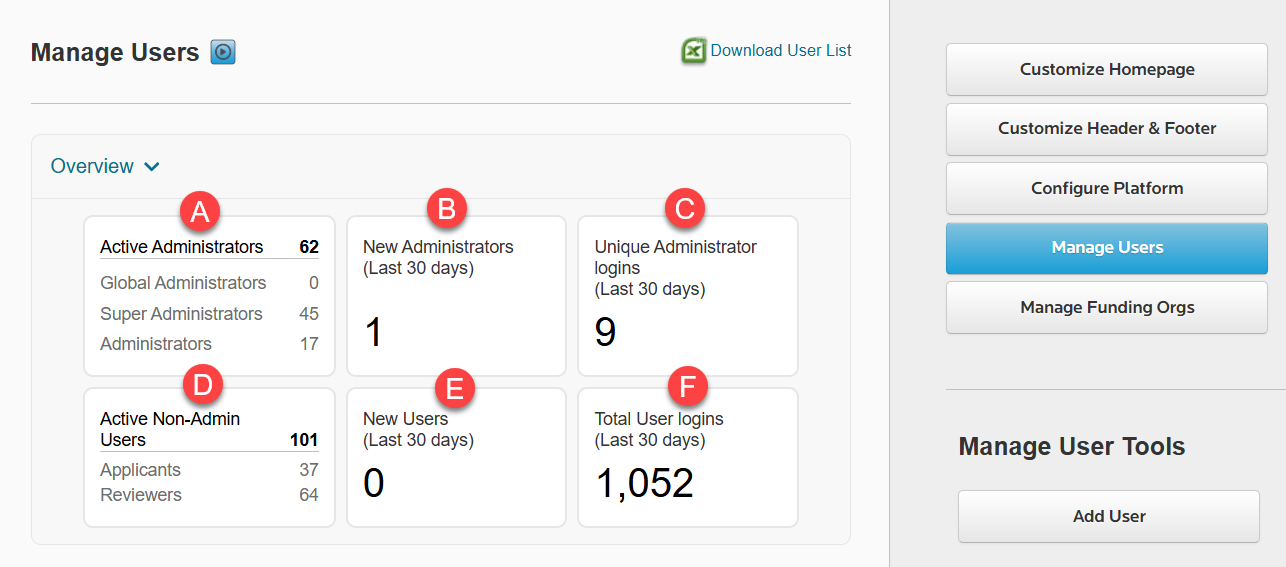
Task: Click the Overview heading text
Action: 92,166
